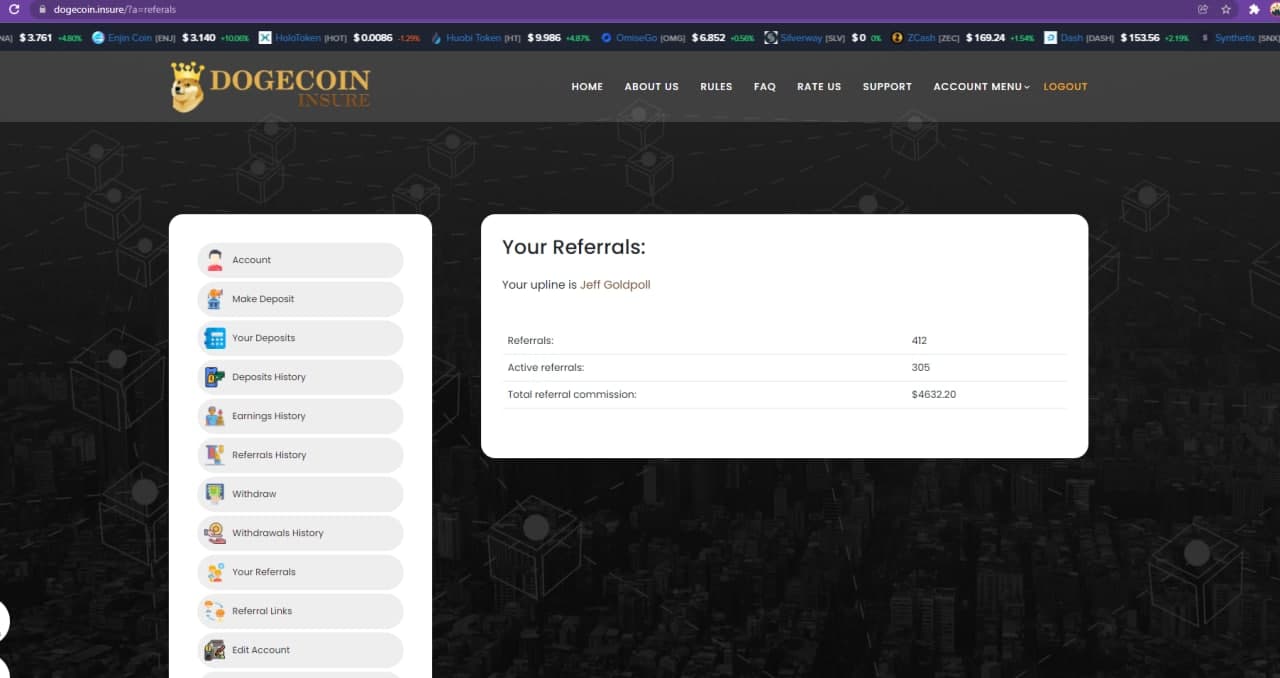Click the Earnings History icon
Screen dimensions: 1280x678
point(215,416)
